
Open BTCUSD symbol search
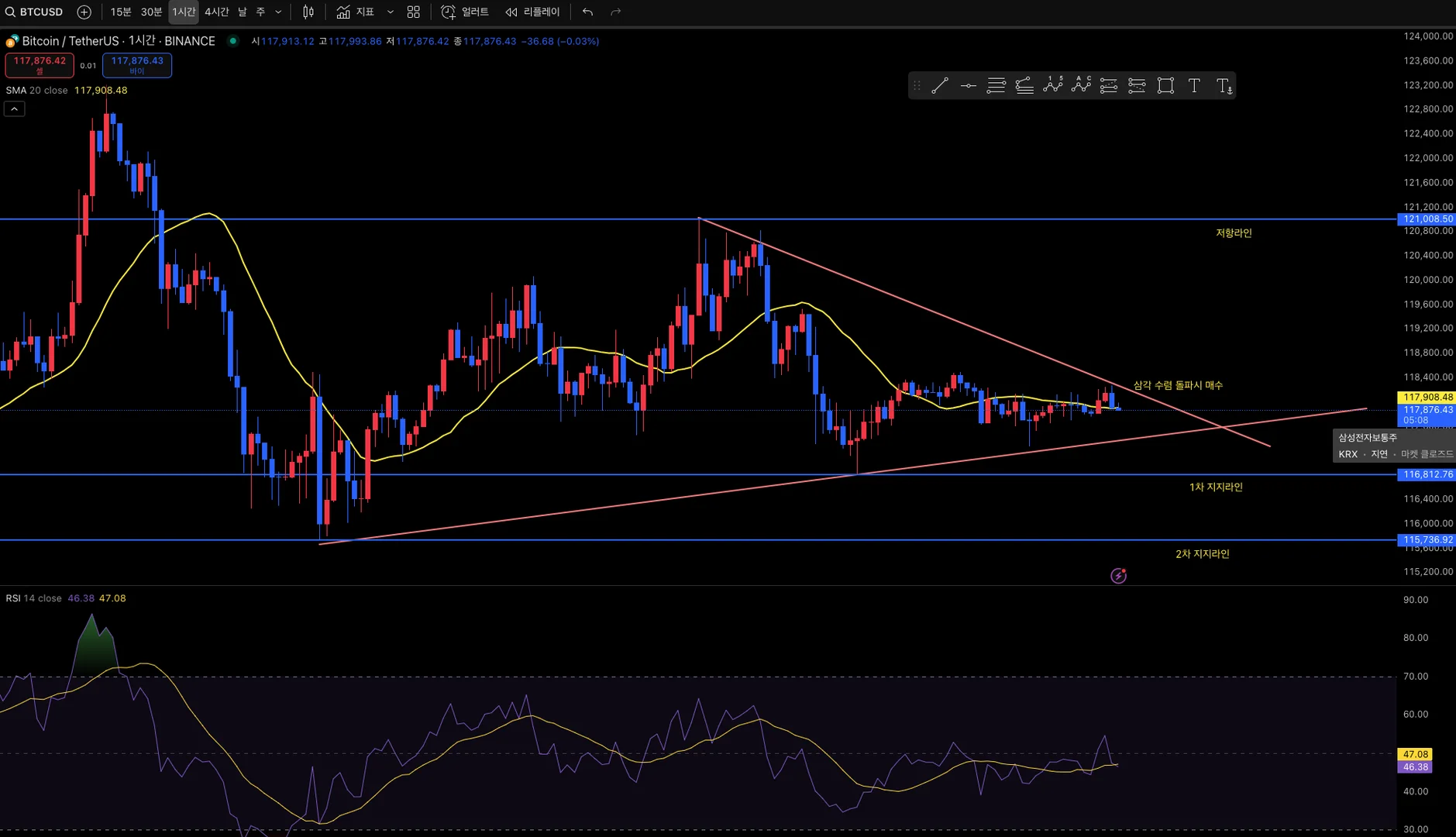(x=35, y=12)
